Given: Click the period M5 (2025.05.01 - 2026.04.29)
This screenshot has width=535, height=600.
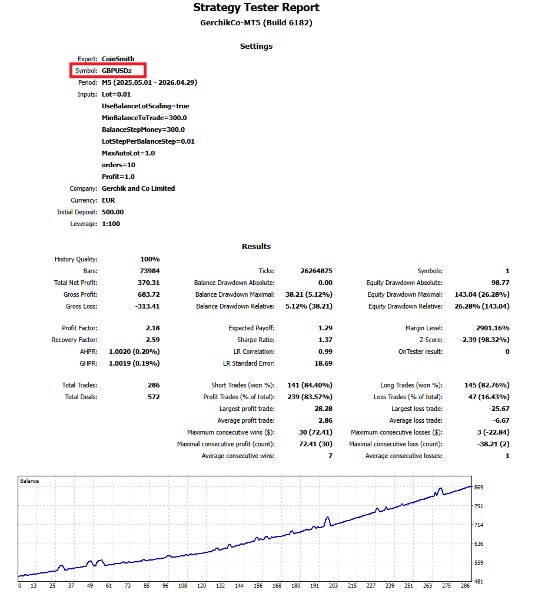Looking at the screenshot, I should 149,83.
